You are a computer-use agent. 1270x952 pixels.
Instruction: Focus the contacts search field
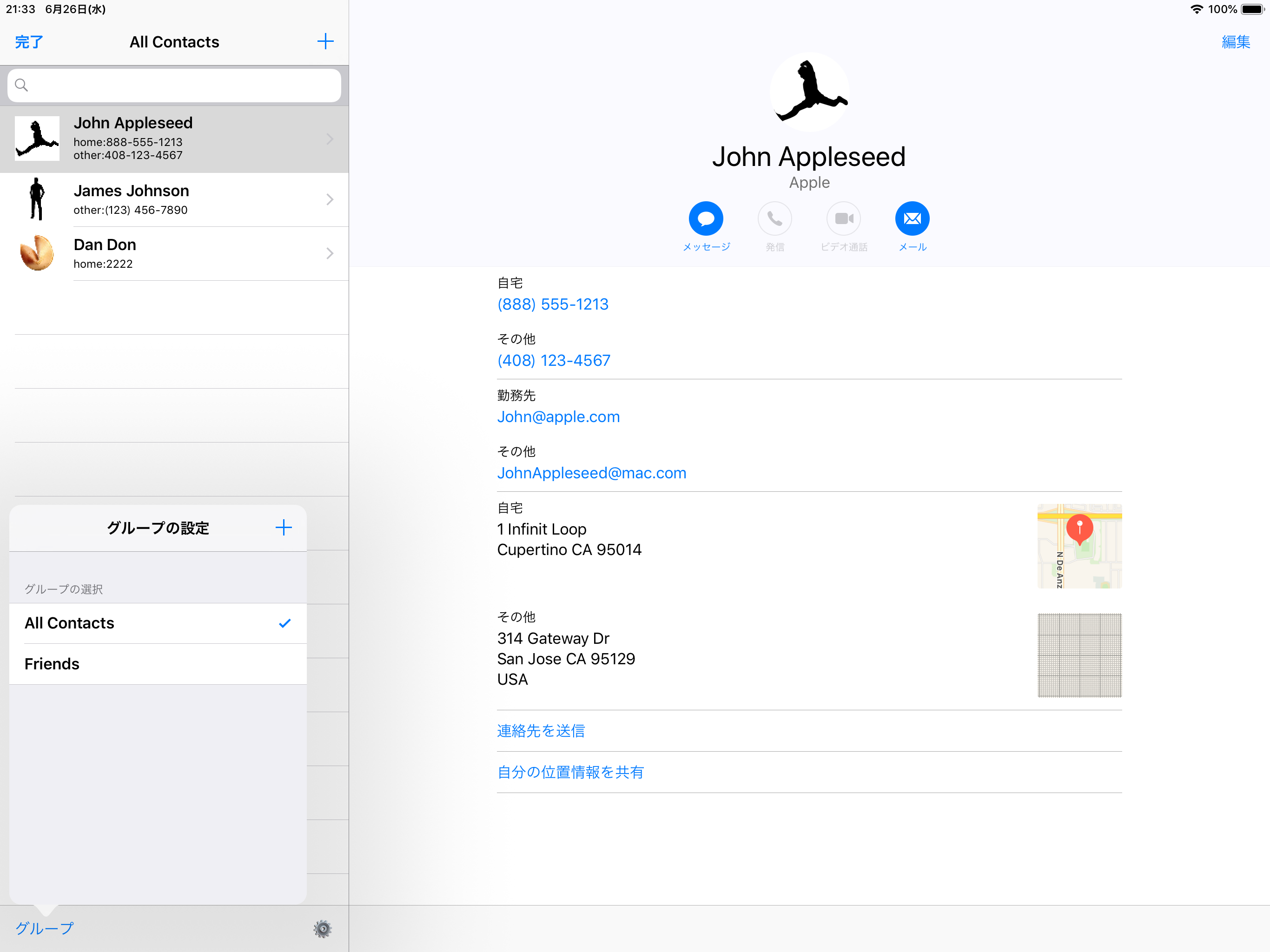point(174,85)
